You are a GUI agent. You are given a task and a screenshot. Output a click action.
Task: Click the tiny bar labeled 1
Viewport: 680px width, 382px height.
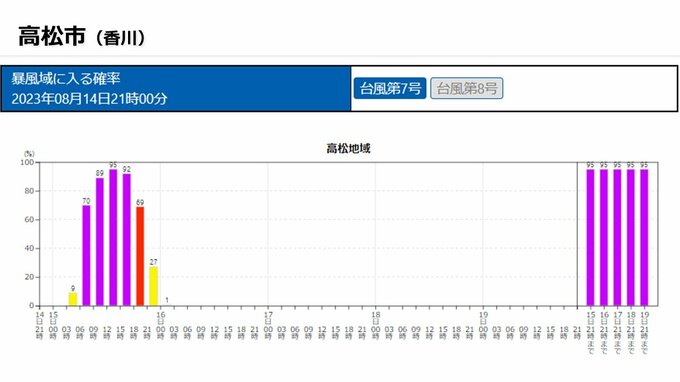pyautogui.click(x=167, y=305)
